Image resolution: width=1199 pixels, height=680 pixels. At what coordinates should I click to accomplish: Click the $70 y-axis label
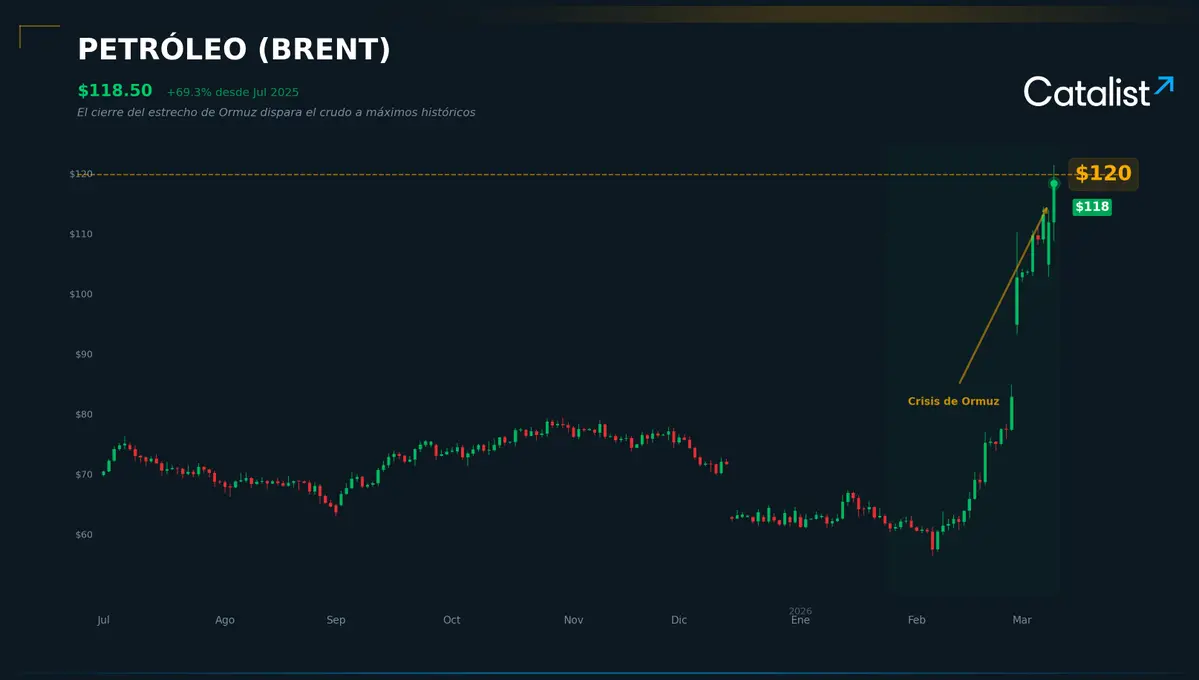(x=84, y=474)
